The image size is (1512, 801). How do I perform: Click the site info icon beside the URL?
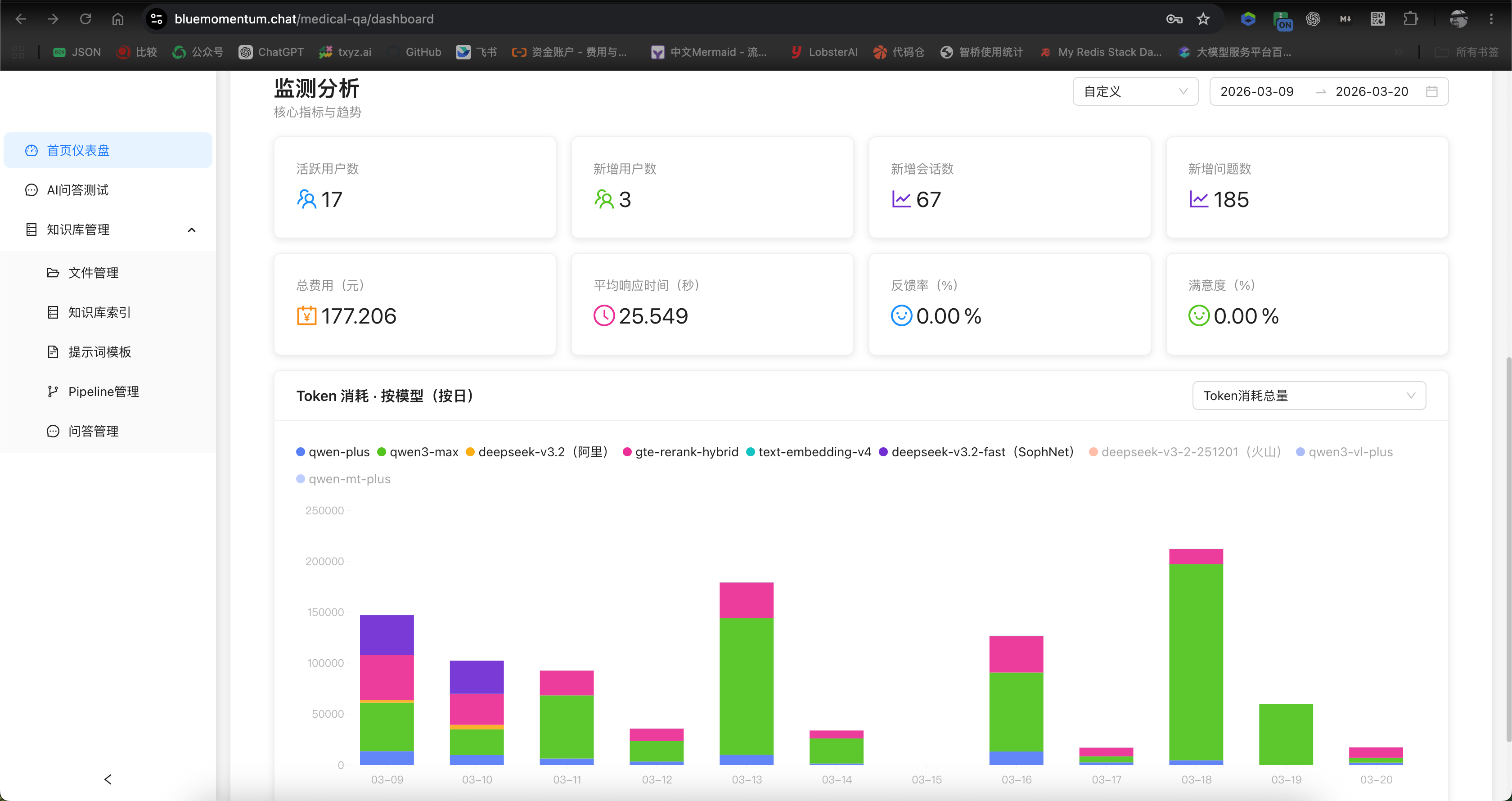click(156, 19)
